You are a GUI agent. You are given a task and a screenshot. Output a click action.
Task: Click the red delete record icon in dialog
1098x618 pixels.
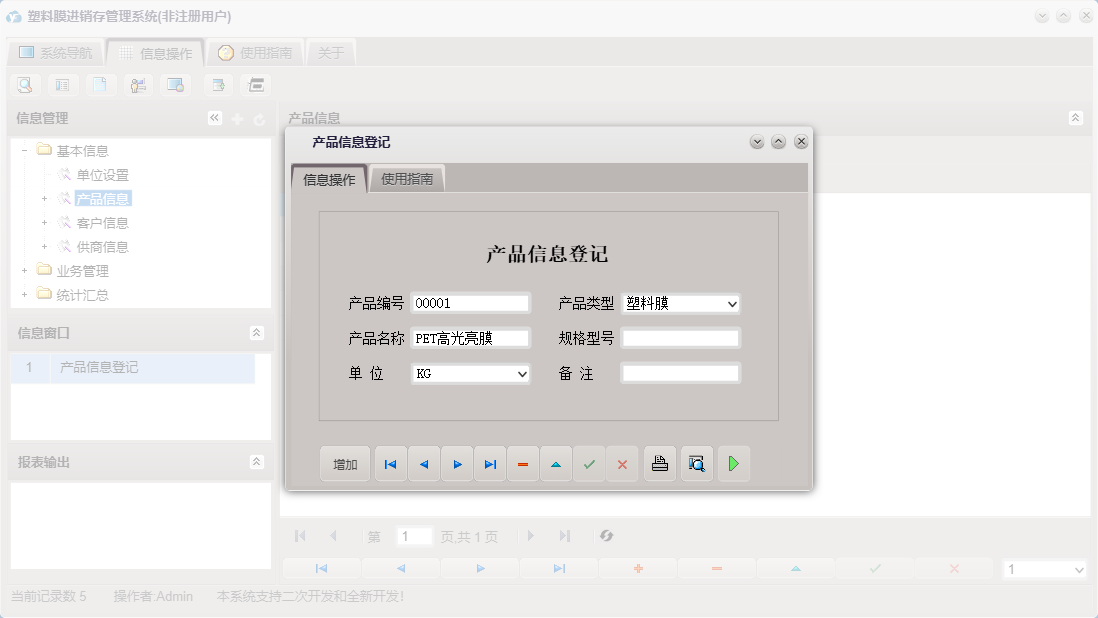coord(523,463)
